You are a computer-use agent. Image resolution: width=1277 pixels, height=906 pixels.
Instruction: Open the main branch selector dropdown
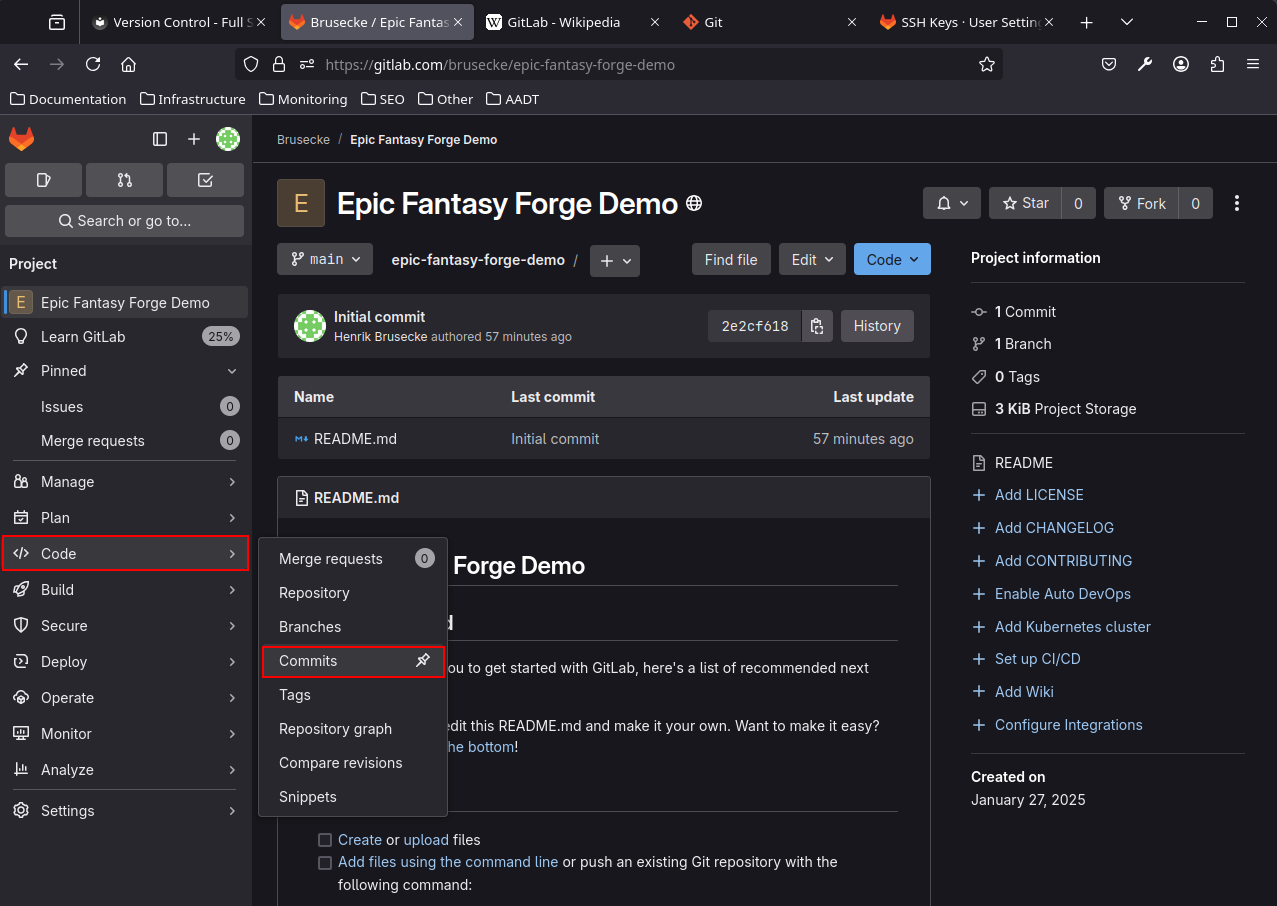325,259
